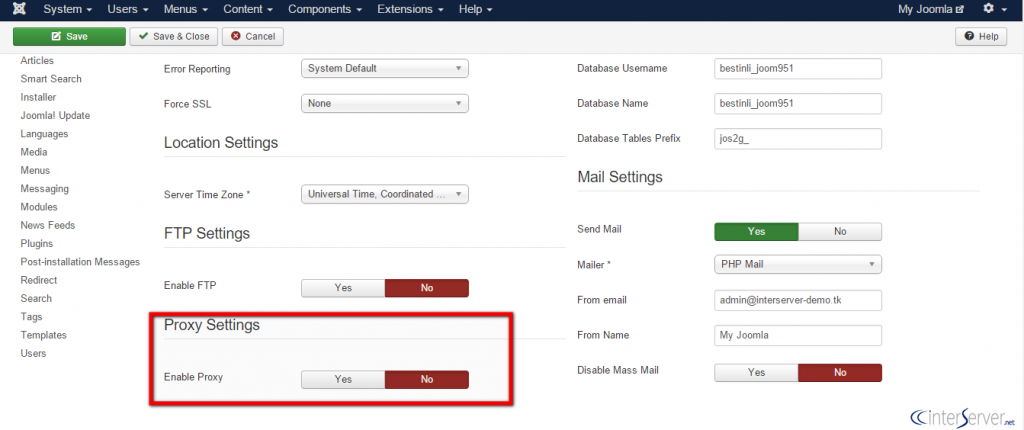1024x430 pixels.
Task: Click the From Name field
Action: point(798,335)
